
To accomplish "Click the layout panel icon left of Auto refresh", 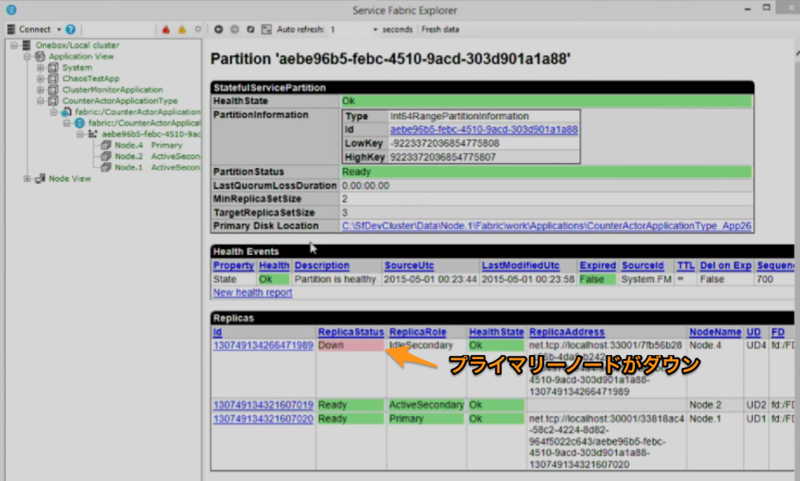I will point(266,29).
